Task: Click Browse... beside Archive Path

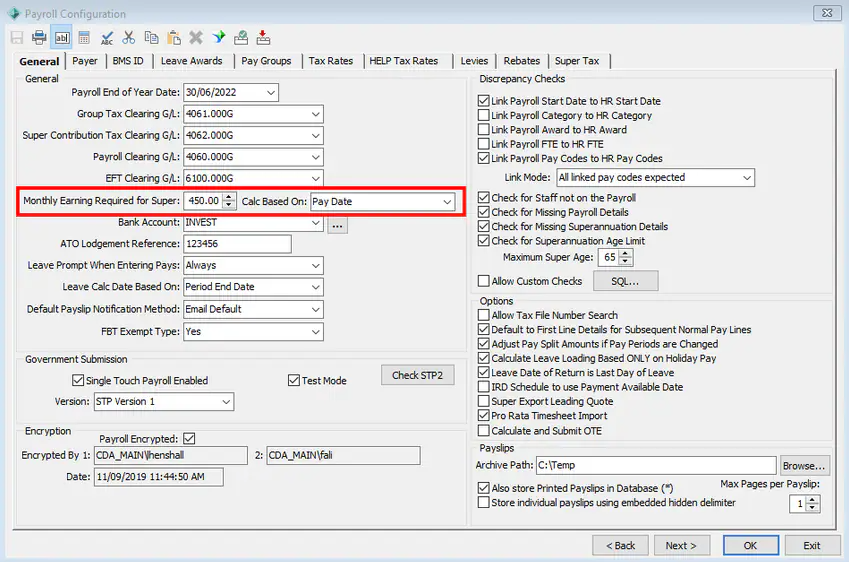Action: tap(804, 466)
